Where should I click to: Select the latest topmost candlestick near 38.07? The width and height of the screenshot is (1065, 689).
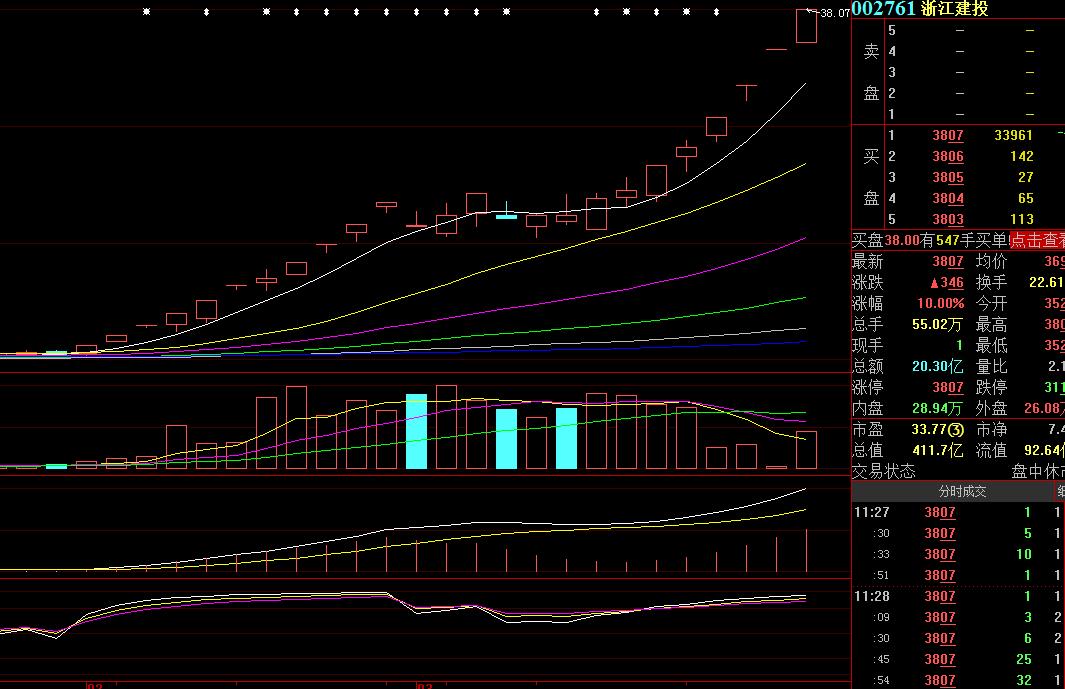[x=806, y=27]
